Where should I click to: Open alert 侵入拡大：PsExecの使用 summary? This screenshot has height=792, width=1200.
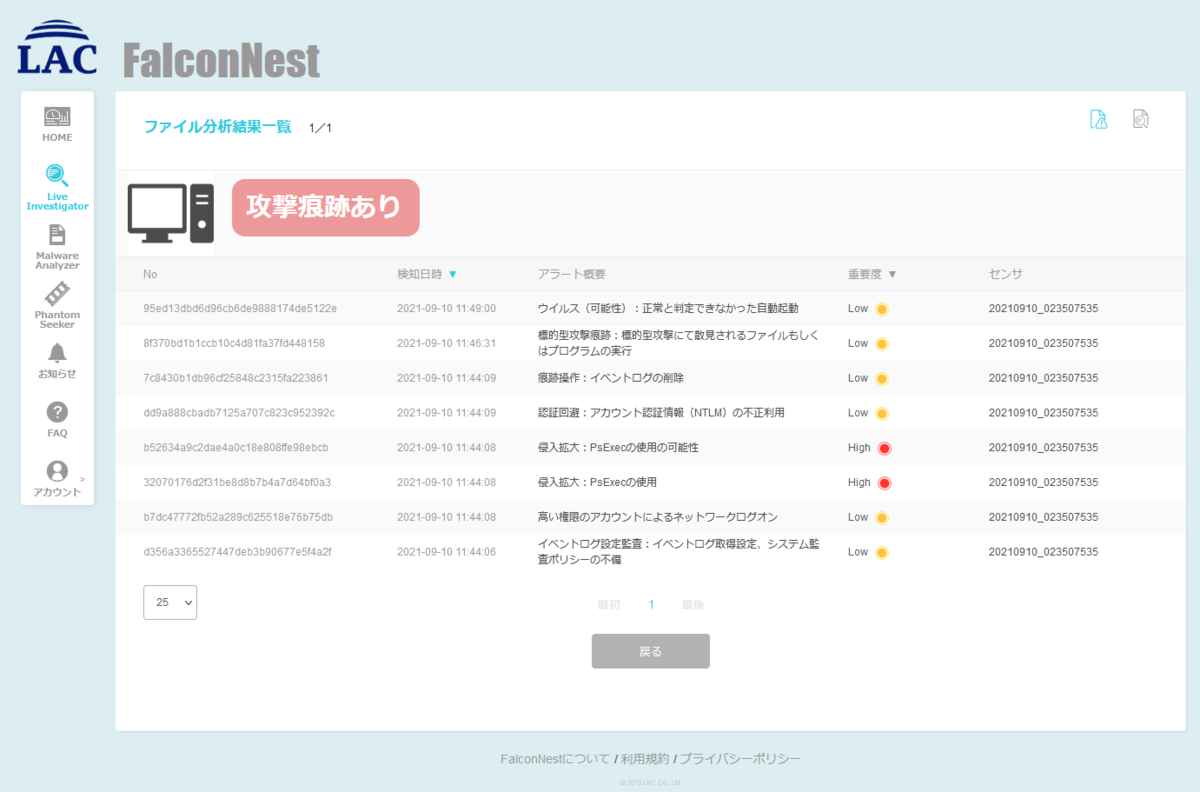pos(597,482)
